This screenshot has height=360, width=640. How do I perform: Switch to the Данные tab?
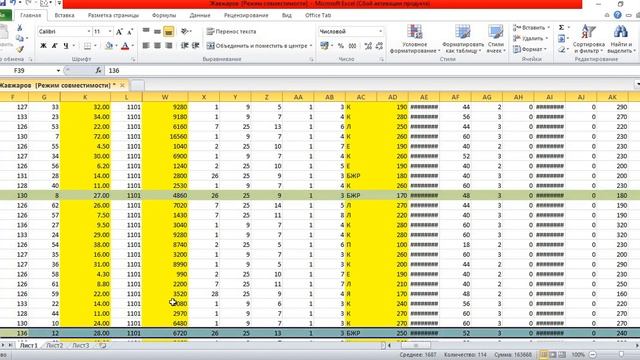[x=200, y=16]
